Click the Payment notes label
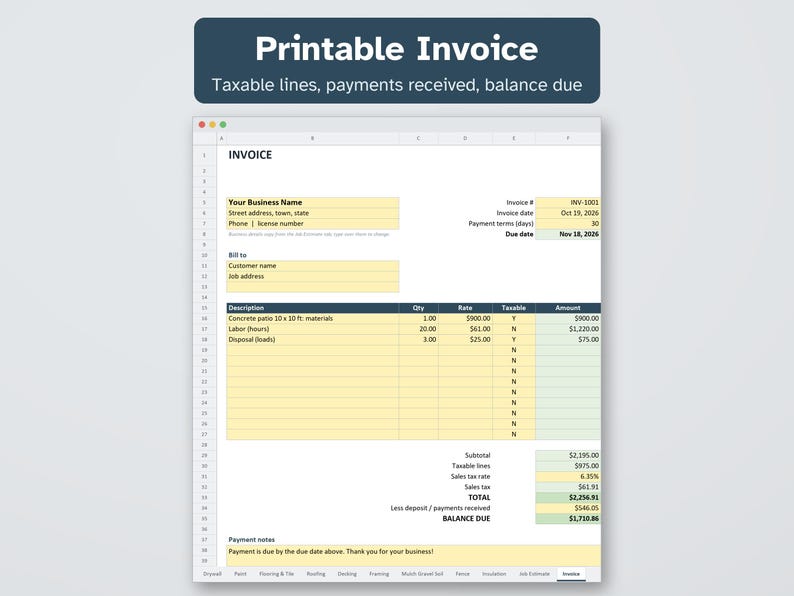The image size is (794, 596). pos(251,540)
